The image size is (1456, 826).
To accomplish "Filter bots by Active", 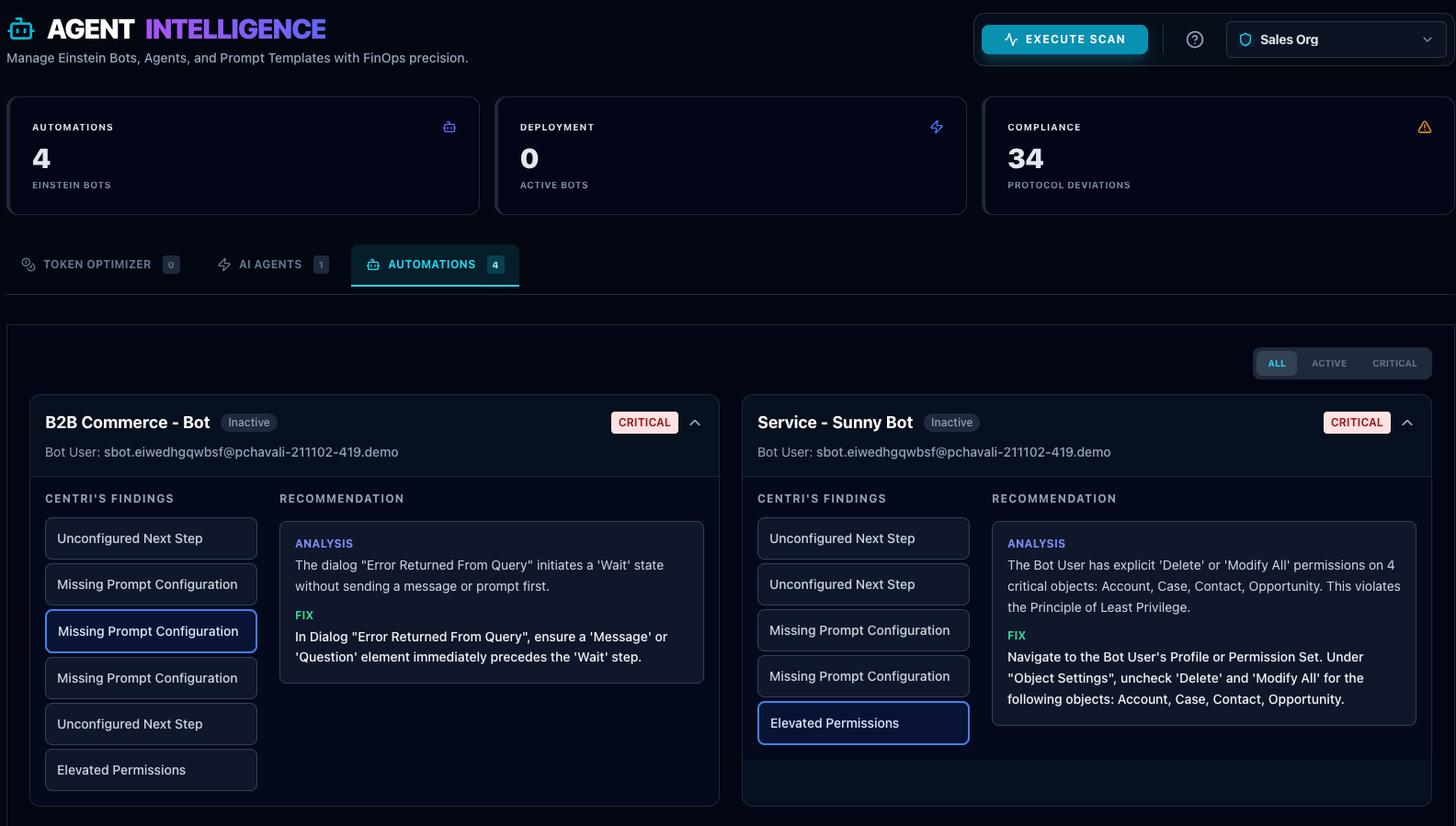I will coord(1329,364).
